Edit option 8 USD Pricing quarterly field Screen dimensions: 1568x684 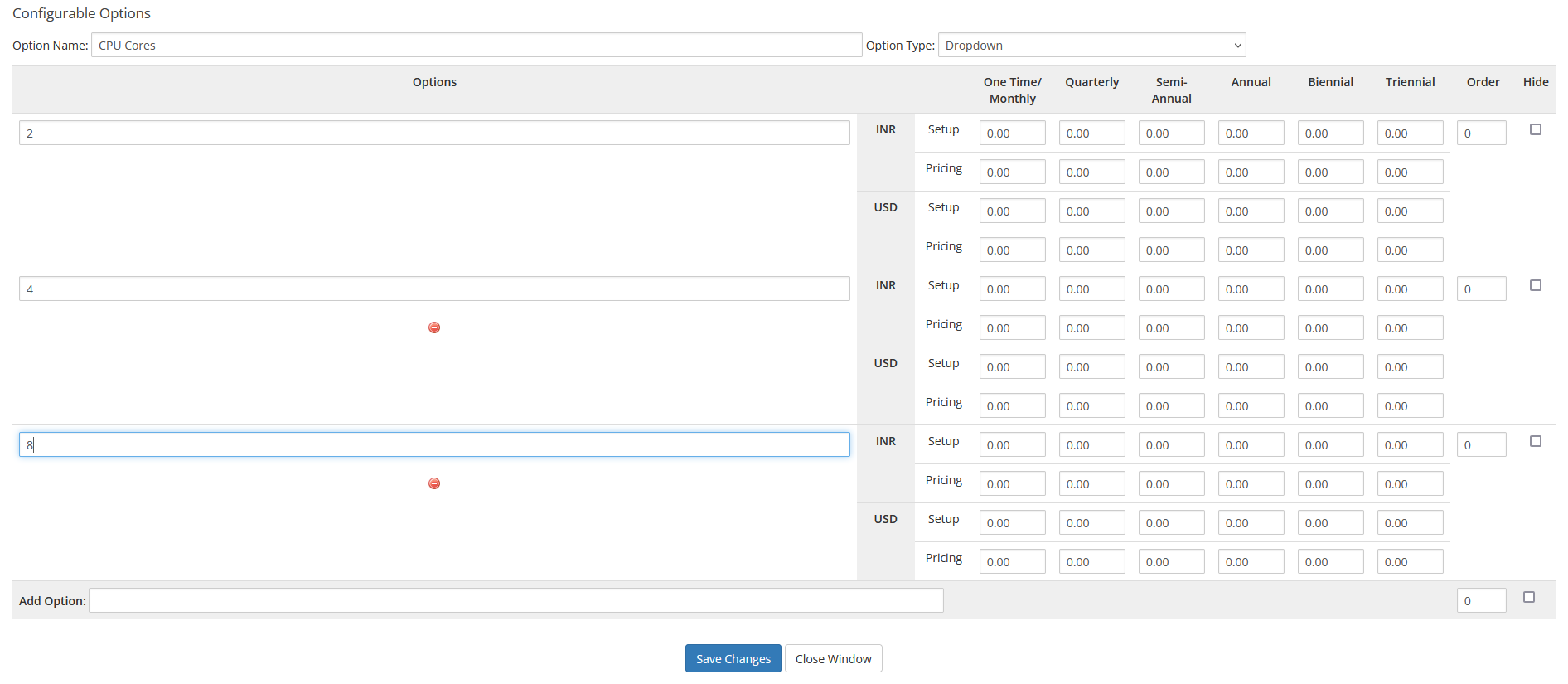[1092, 561]
